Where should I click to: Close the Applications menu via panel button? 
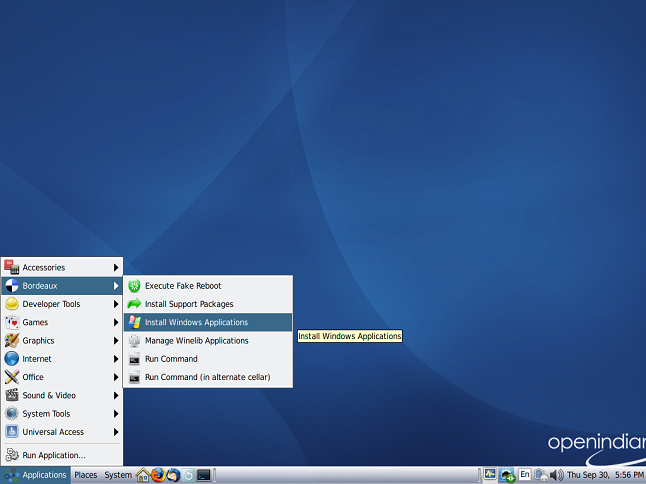coord(35,475)
